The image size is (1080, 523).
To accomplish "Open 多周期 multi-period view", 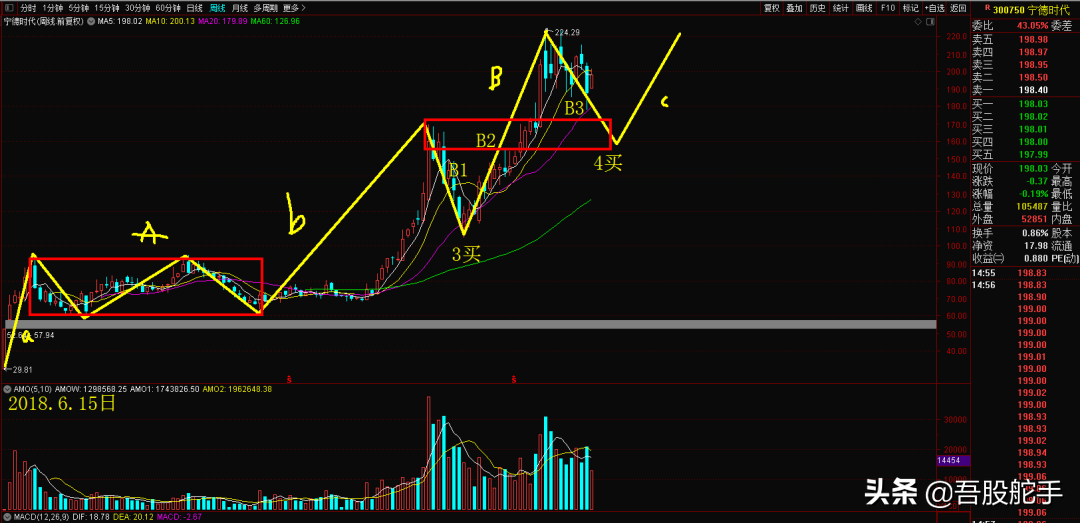I will click(x=266, y=8).
